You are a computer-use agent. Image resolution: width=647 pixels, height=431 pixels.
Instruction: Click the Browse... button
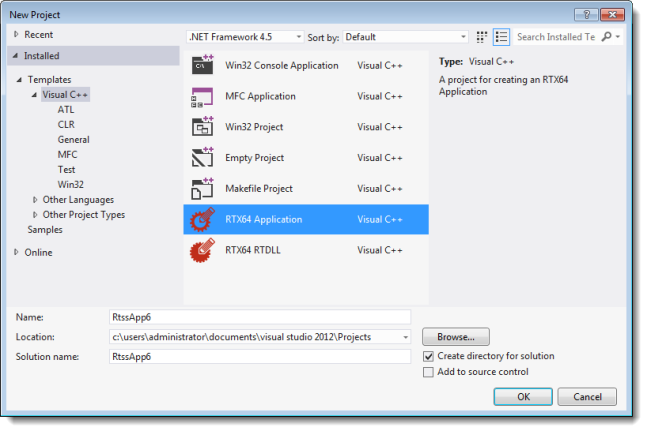point(455,337)
